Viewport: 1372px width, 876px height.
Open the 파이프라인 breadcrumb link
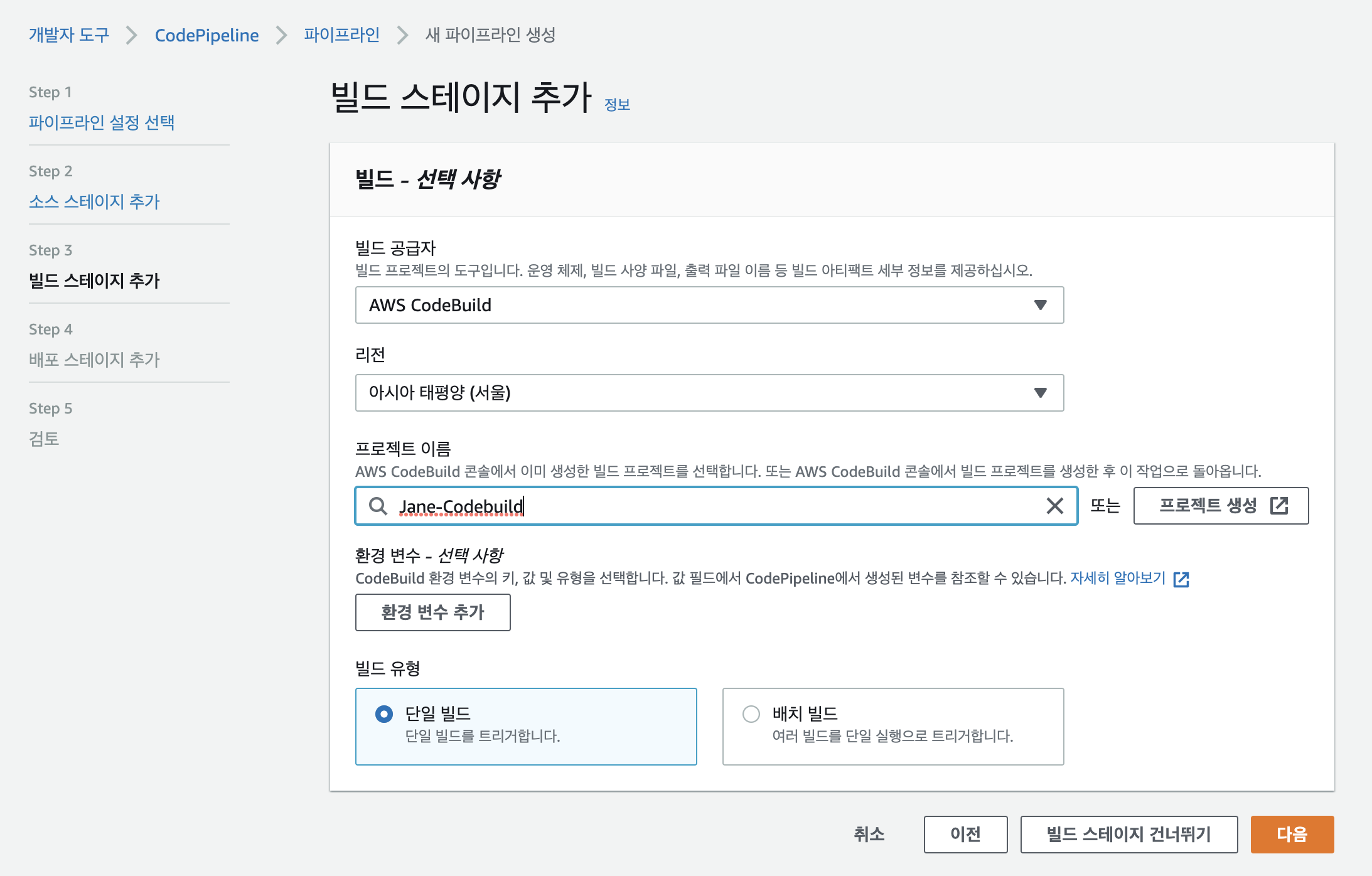point(342,35)
